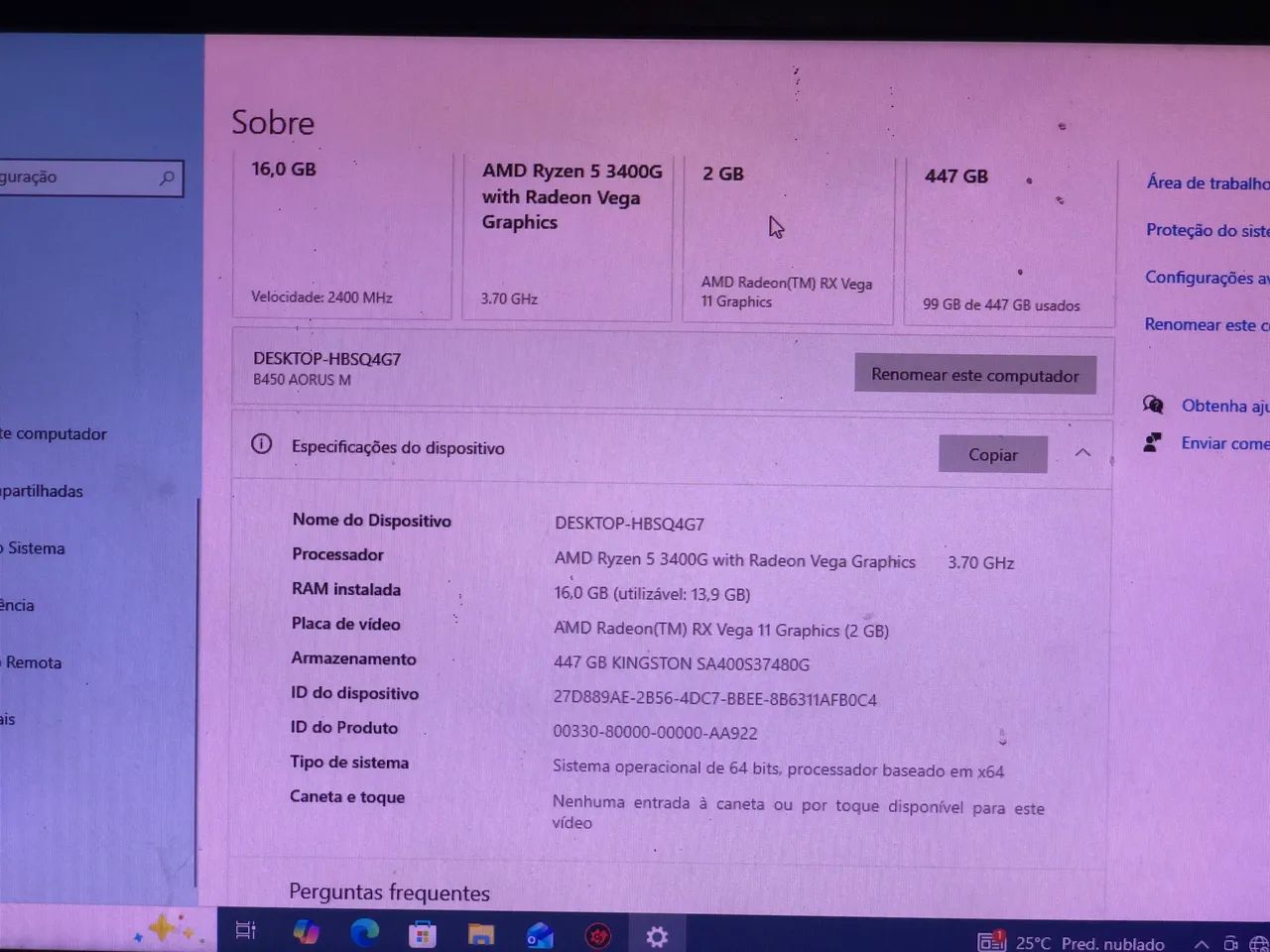This screenshot has width=1270, height=952.
Task: Open Área de trabalho link
Action: (1207, 182)
